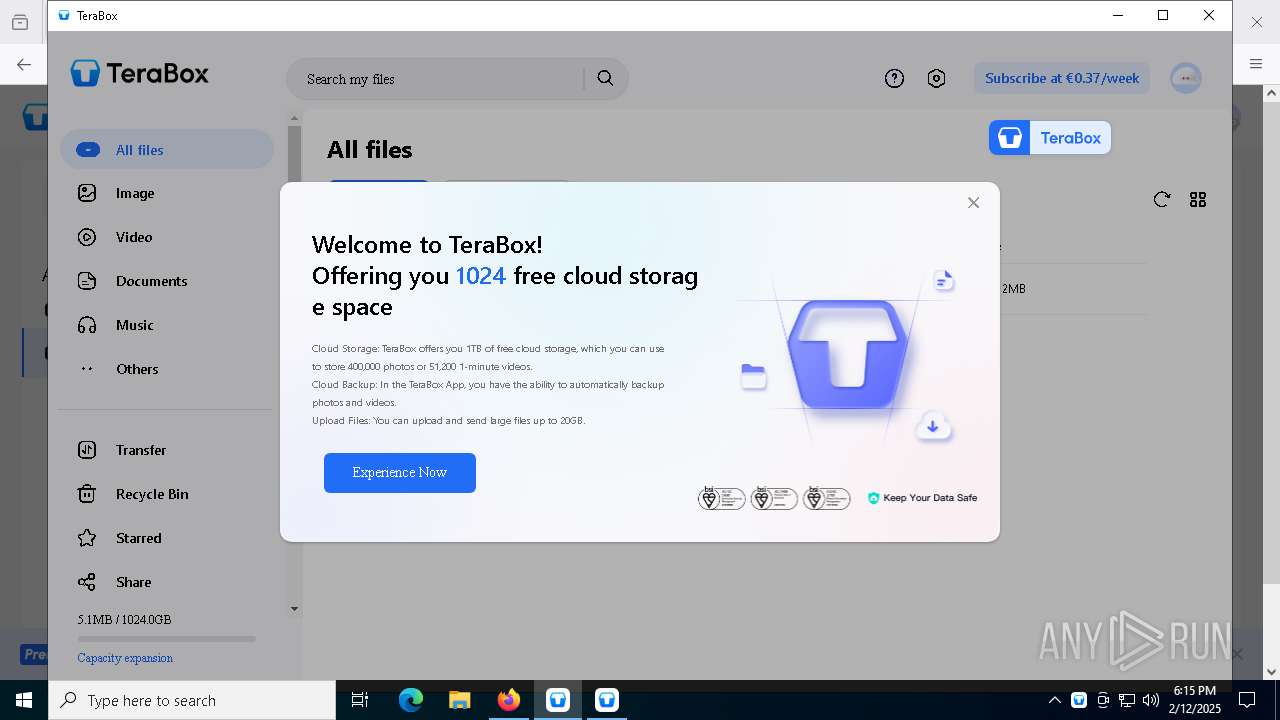
Task: Open File Explorer from taskbar
Action: click(x=459, y=700)
